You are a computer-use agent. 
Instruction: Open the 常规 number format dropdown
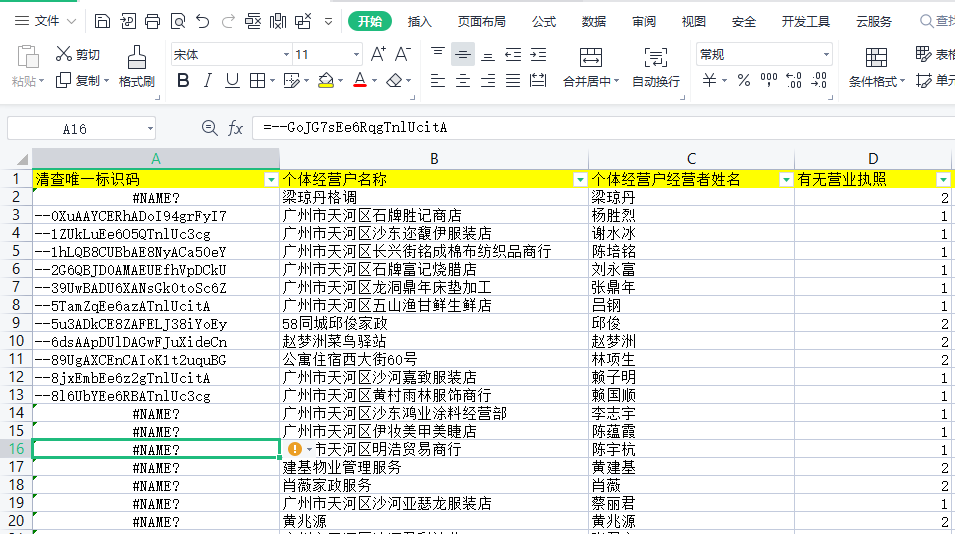[826, 55]
